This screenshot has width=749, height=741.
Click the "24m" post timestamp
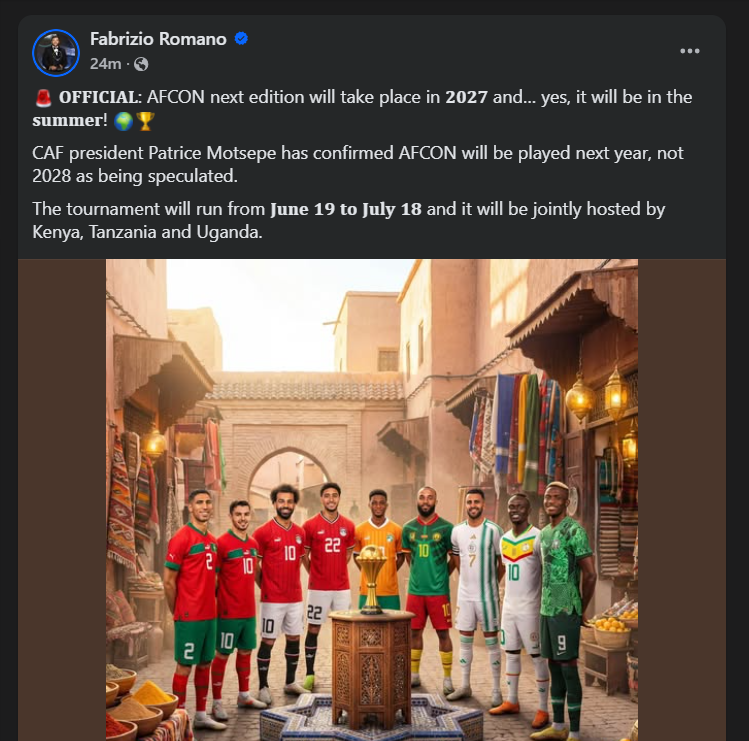105,64
